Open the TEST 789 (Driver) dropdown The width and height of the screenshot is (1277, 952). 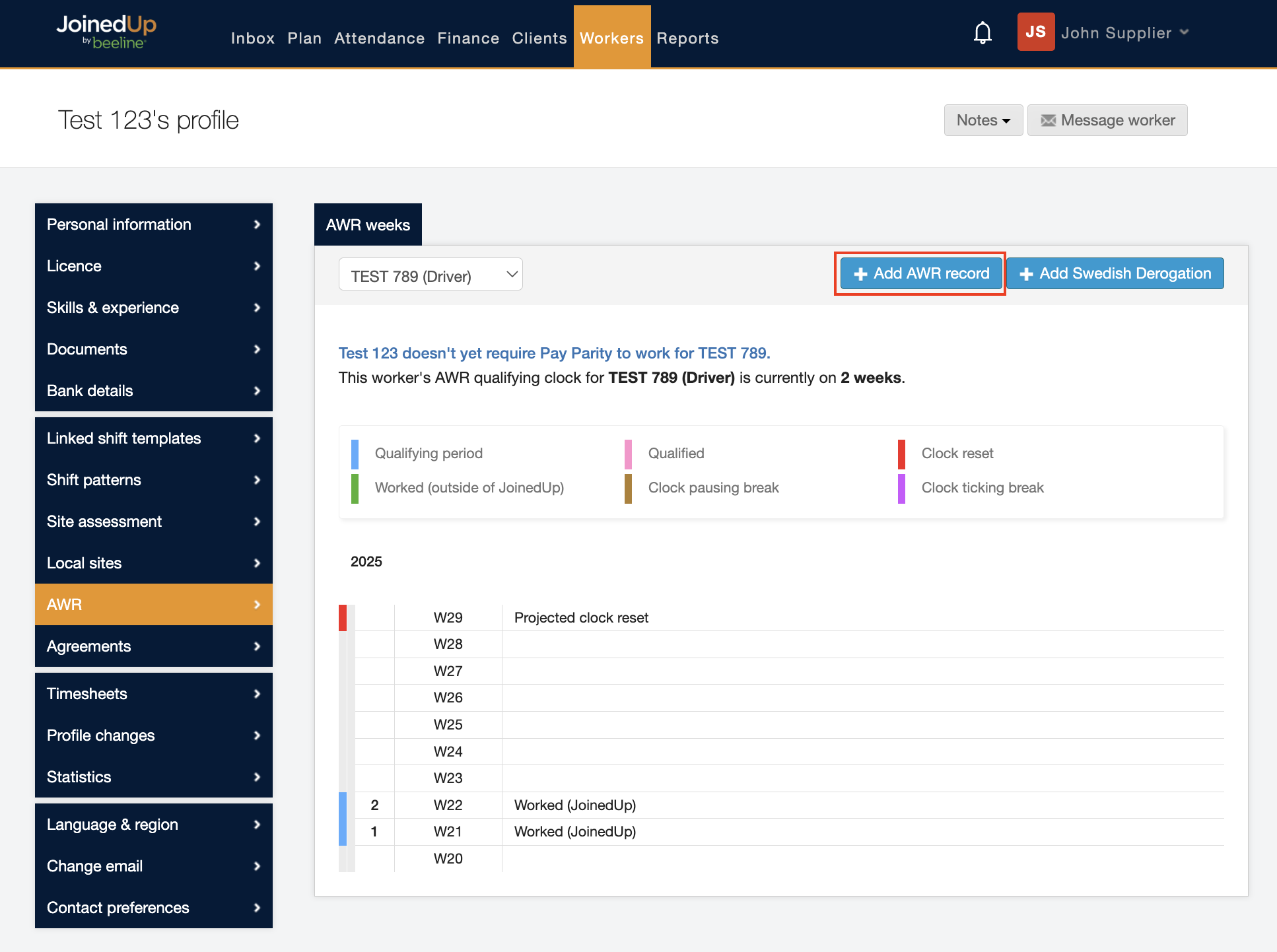click(431, 275)
